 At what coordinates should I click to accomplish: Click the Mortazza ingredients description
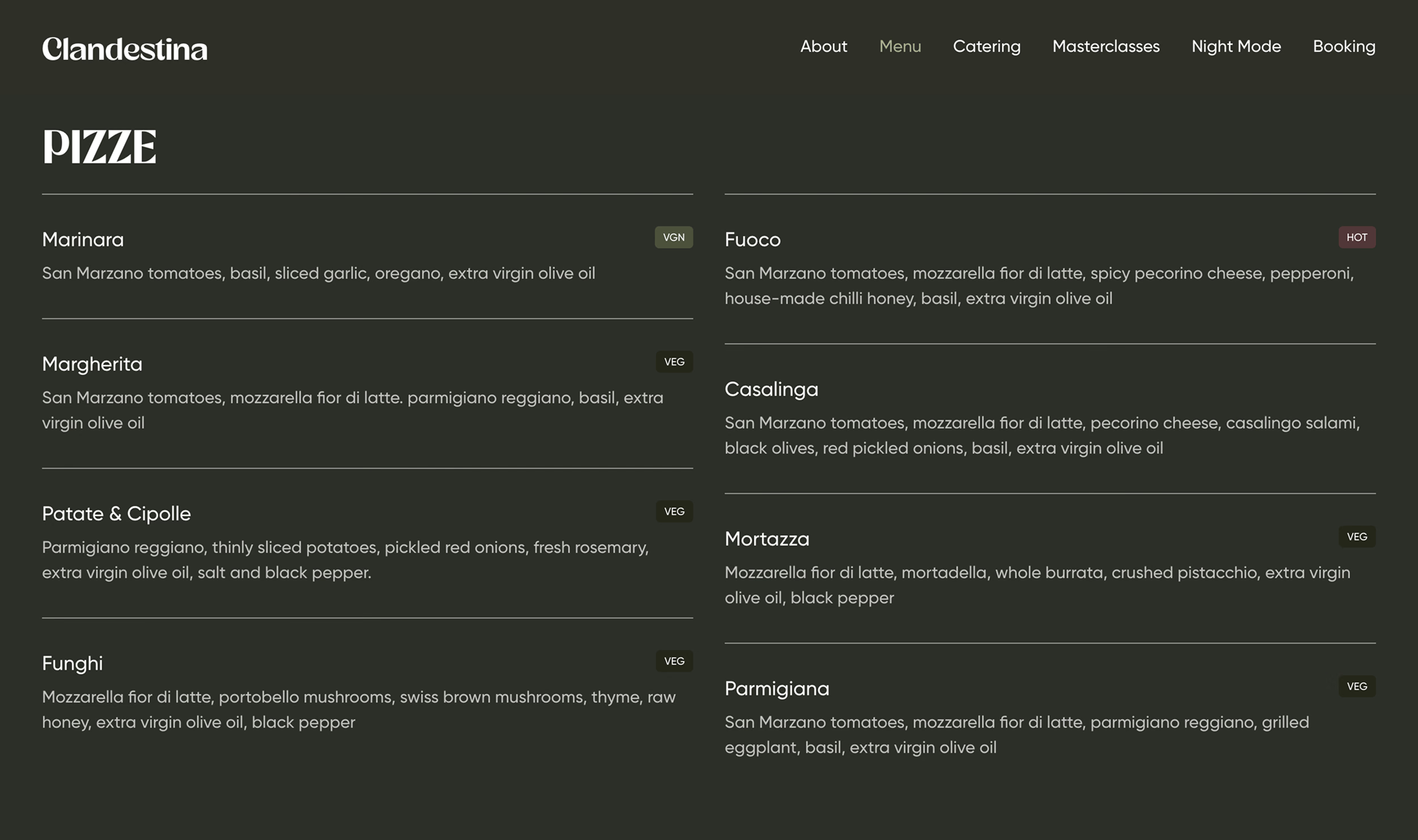click(1037, 585)
